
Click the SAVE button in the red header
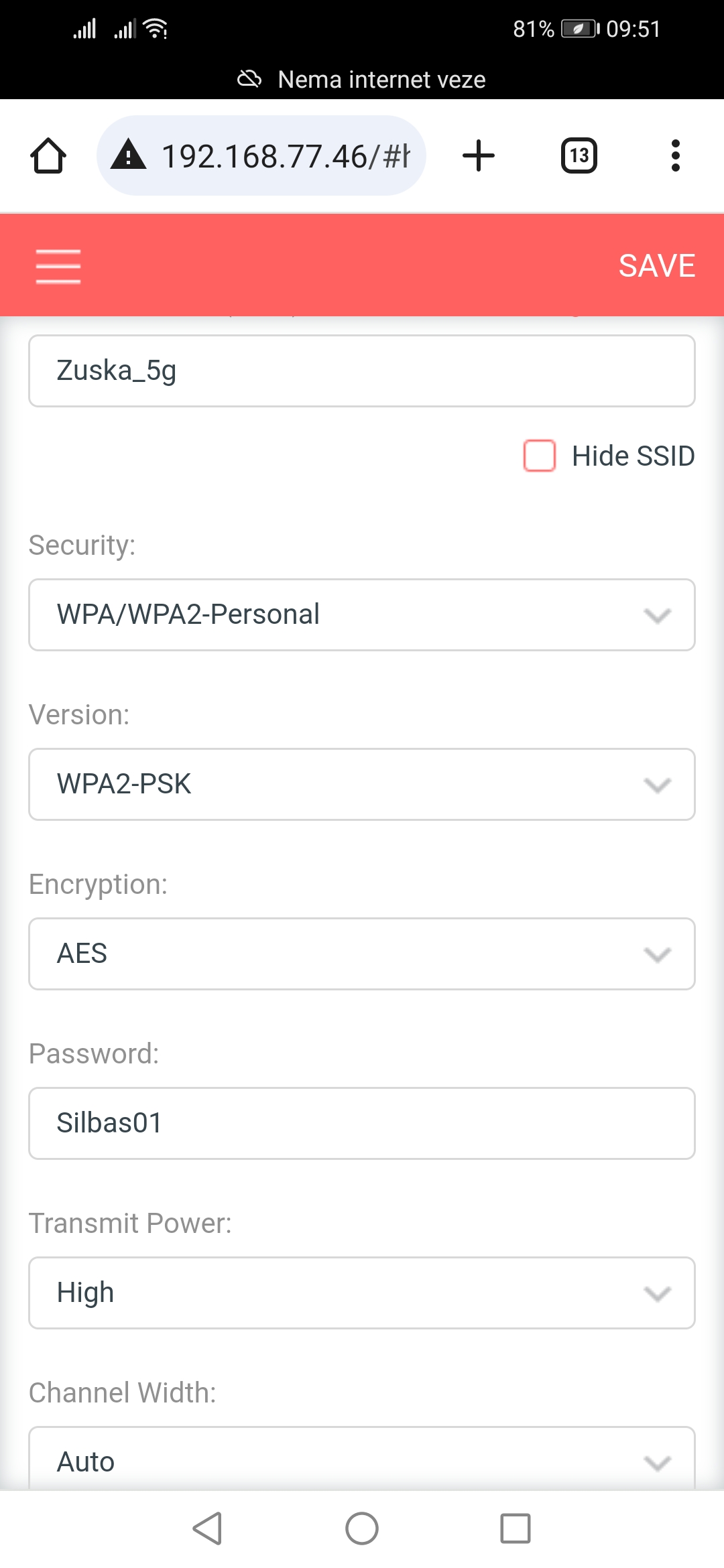coord(656,266)
